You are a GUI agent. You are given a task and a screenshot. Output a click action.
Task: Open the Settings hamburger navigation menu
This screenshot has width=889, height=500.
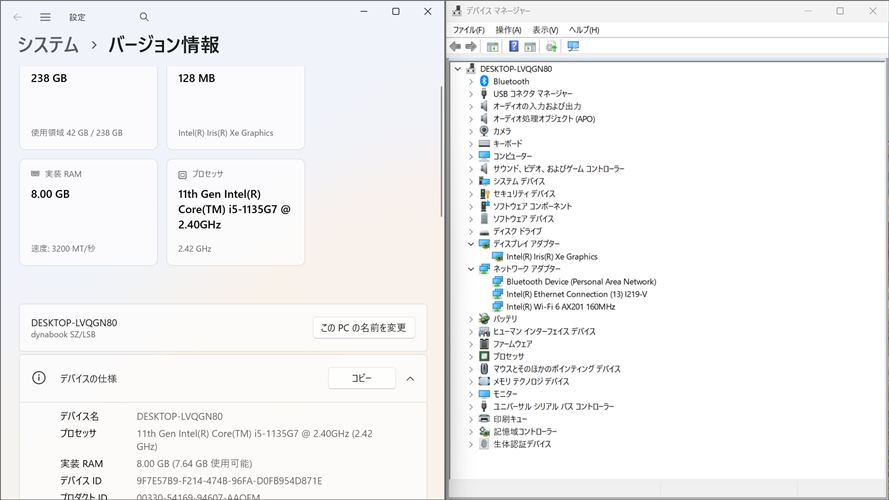(x=45, y=17)
